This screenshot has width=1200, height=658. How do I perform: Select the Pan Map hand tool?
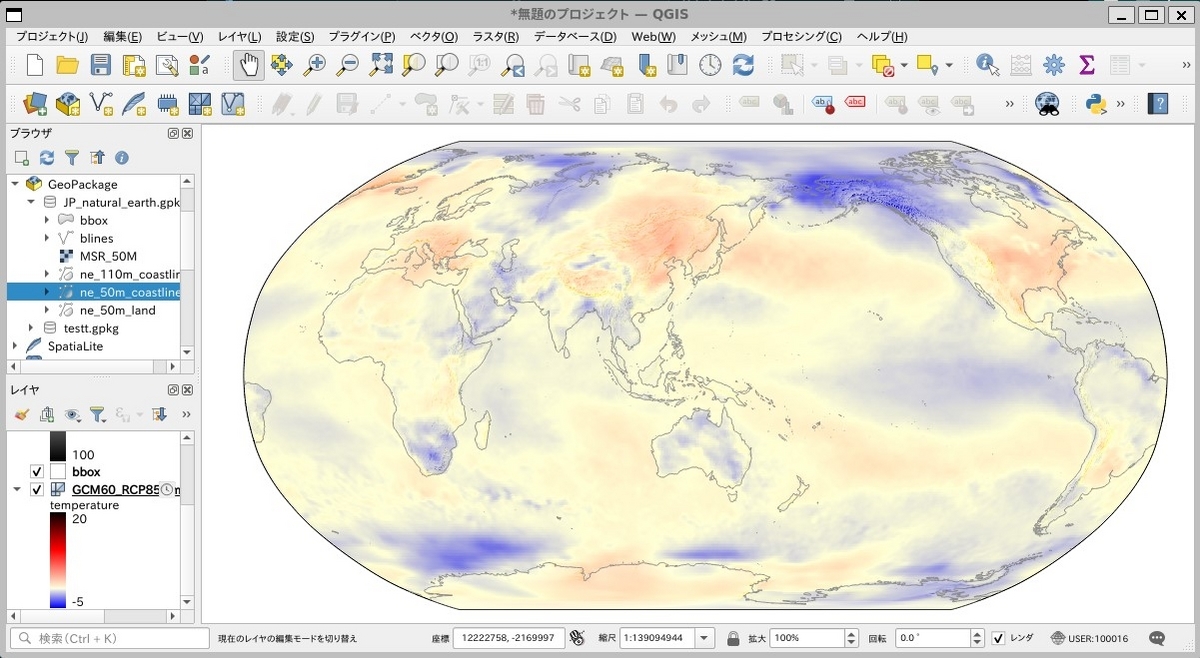[249, 65]
